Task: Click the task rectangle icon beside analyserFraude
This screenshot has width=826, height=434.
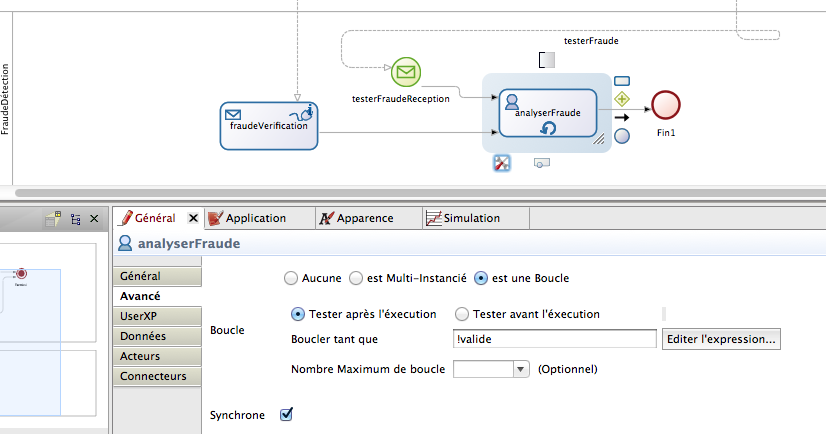Action: pyautogui.click(x=622, y=80)
